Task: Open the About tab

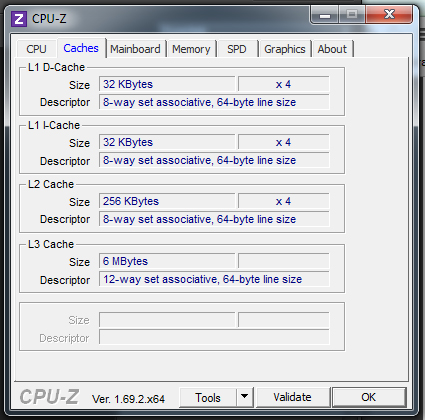Action: click(x=332, y=49)
